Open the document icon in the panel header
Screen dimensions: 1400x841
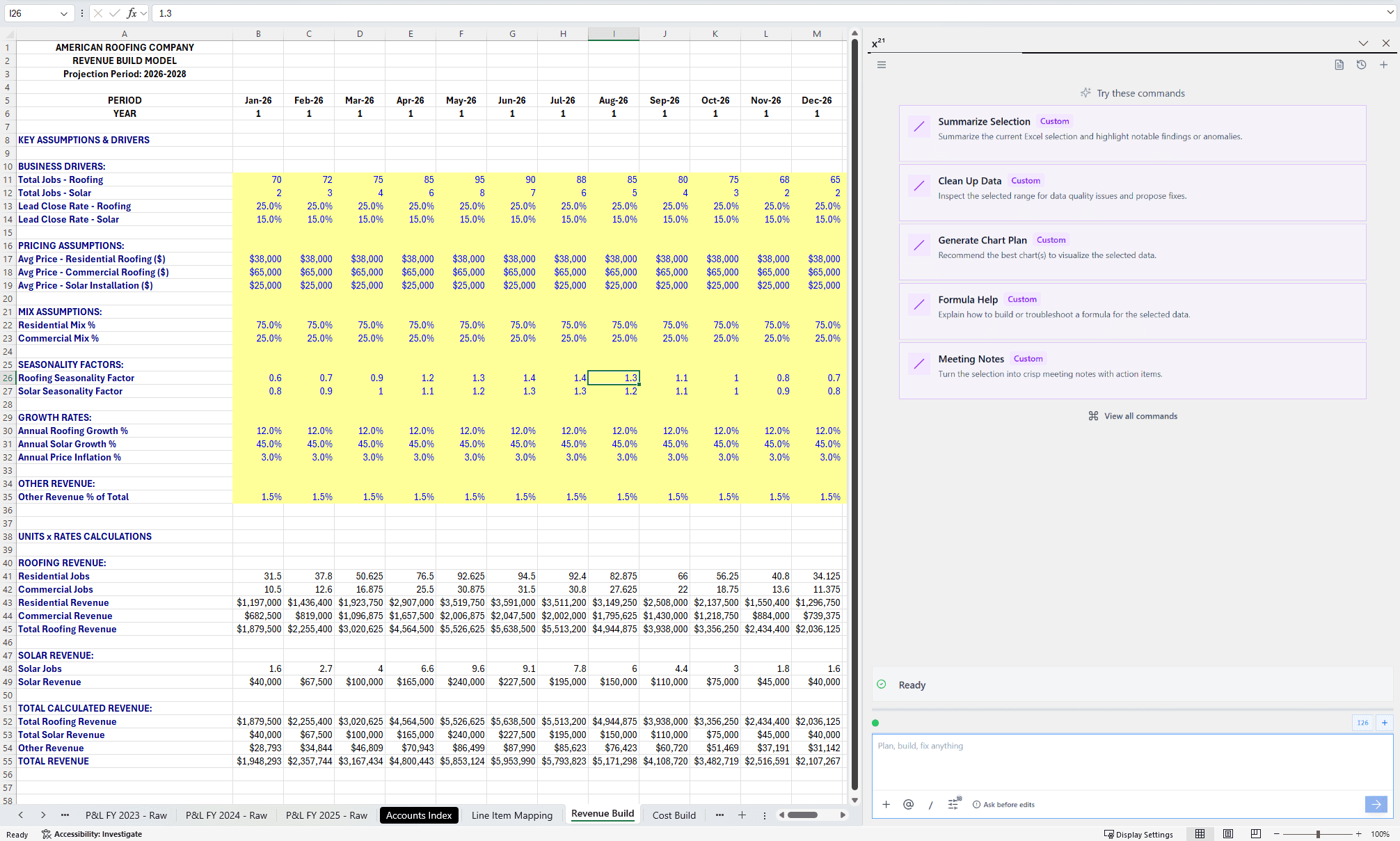point(1339,65)
